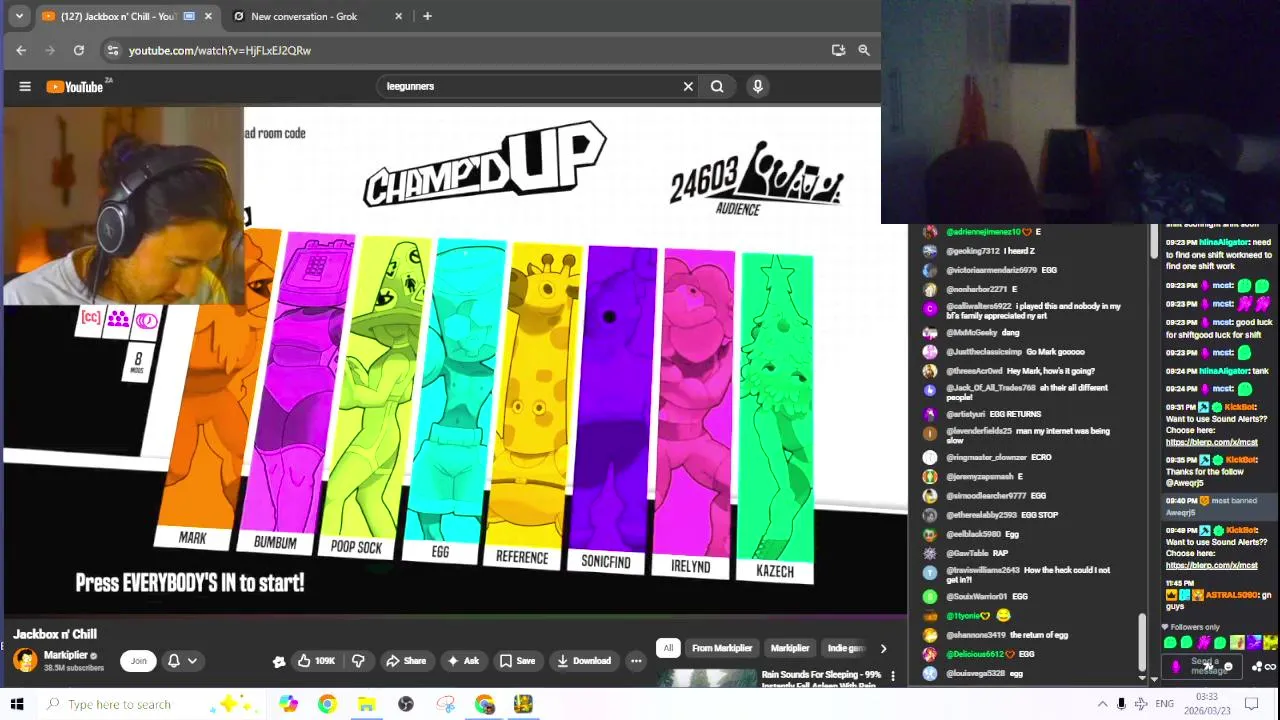Like the video with thumbs up
1280x720 pixels.
316,661
